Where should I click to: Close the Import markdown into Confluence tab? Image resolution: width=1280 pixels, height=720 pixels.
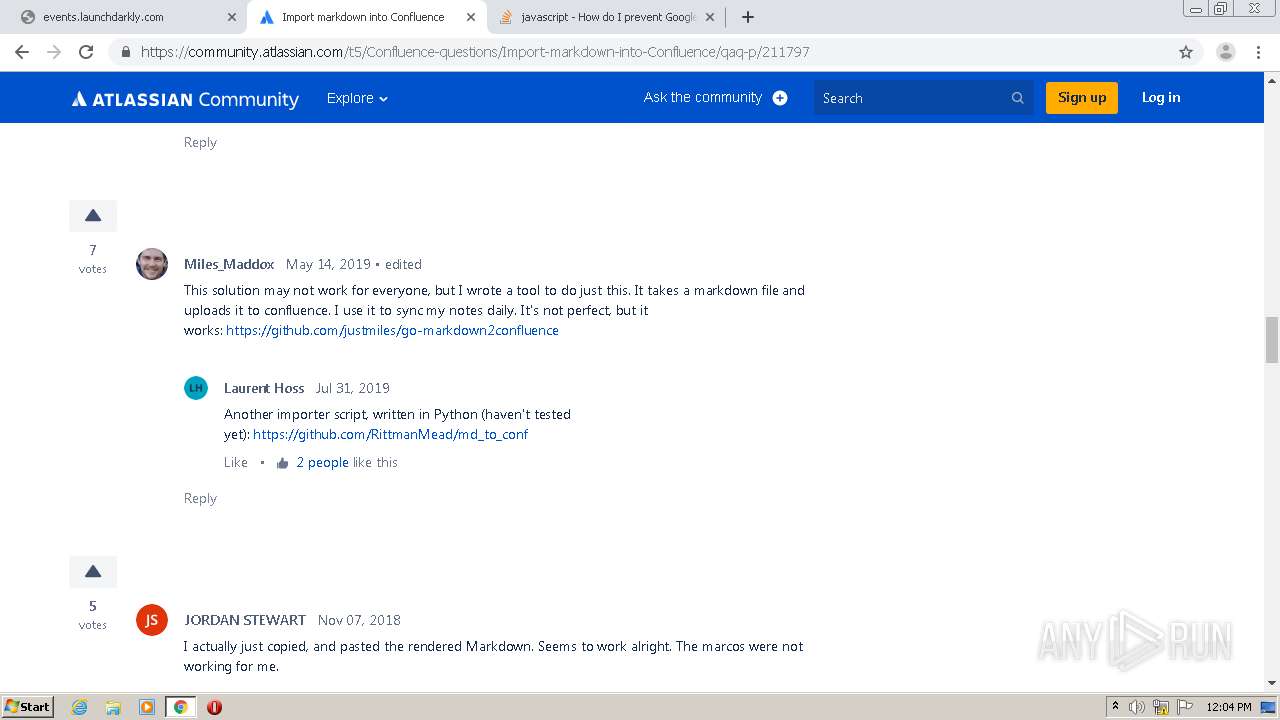pos(471,17)
